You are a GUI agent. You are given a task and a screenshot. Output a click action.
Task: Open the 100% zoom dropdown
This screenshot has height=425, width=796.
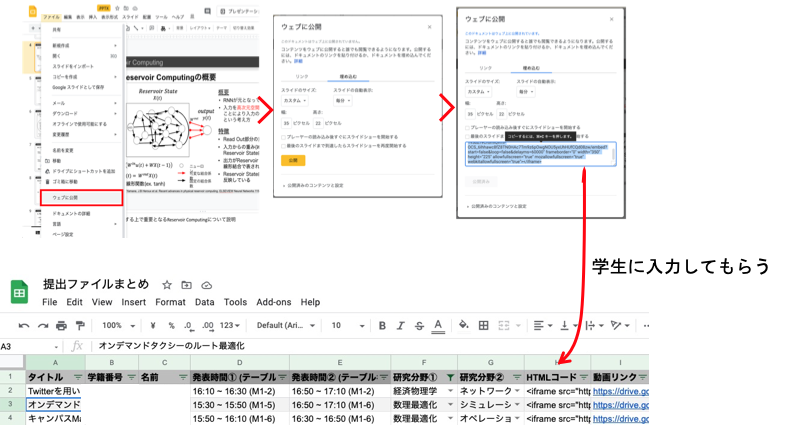coord(119,325)
